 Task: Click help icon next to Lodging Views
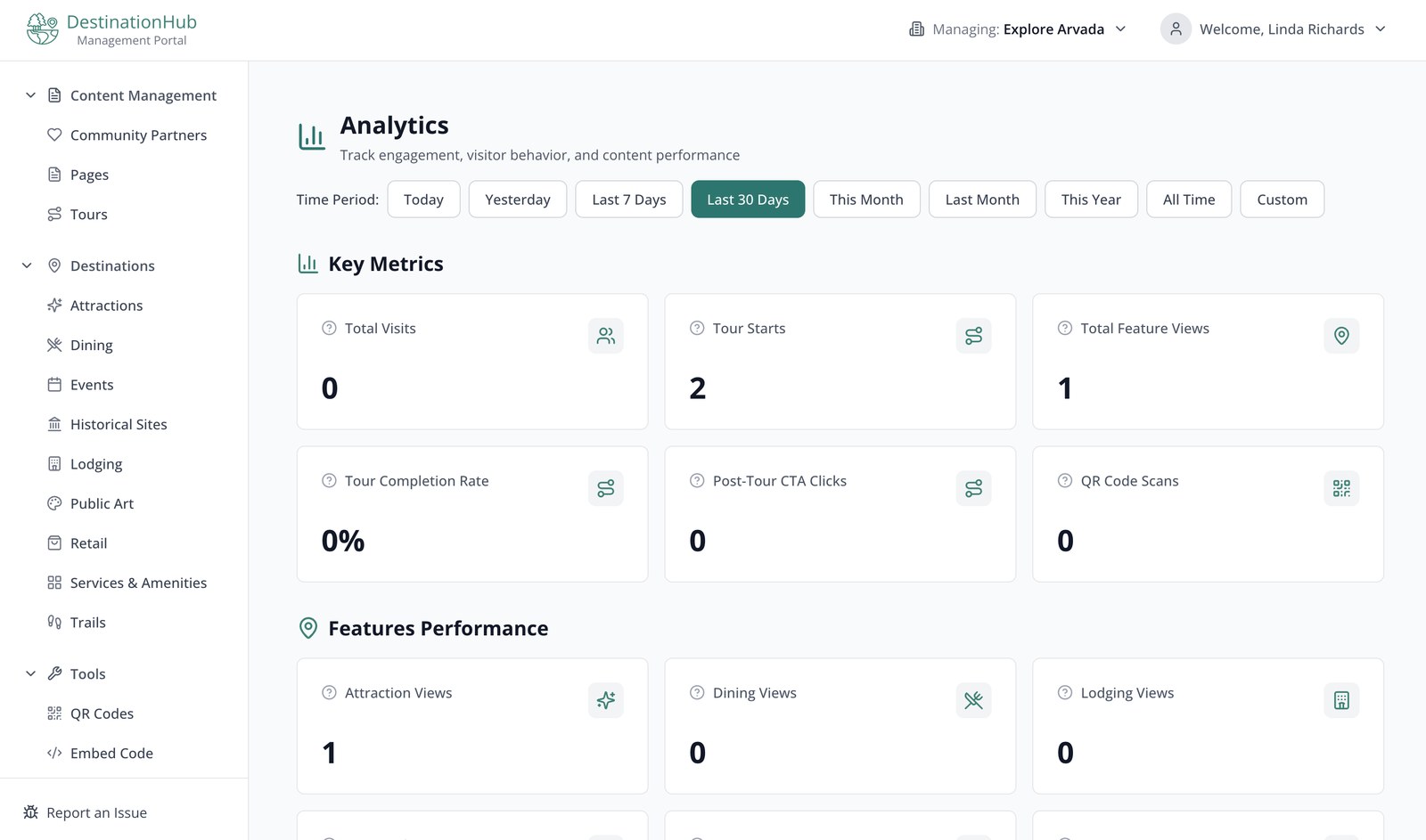tap(1065, 692)
